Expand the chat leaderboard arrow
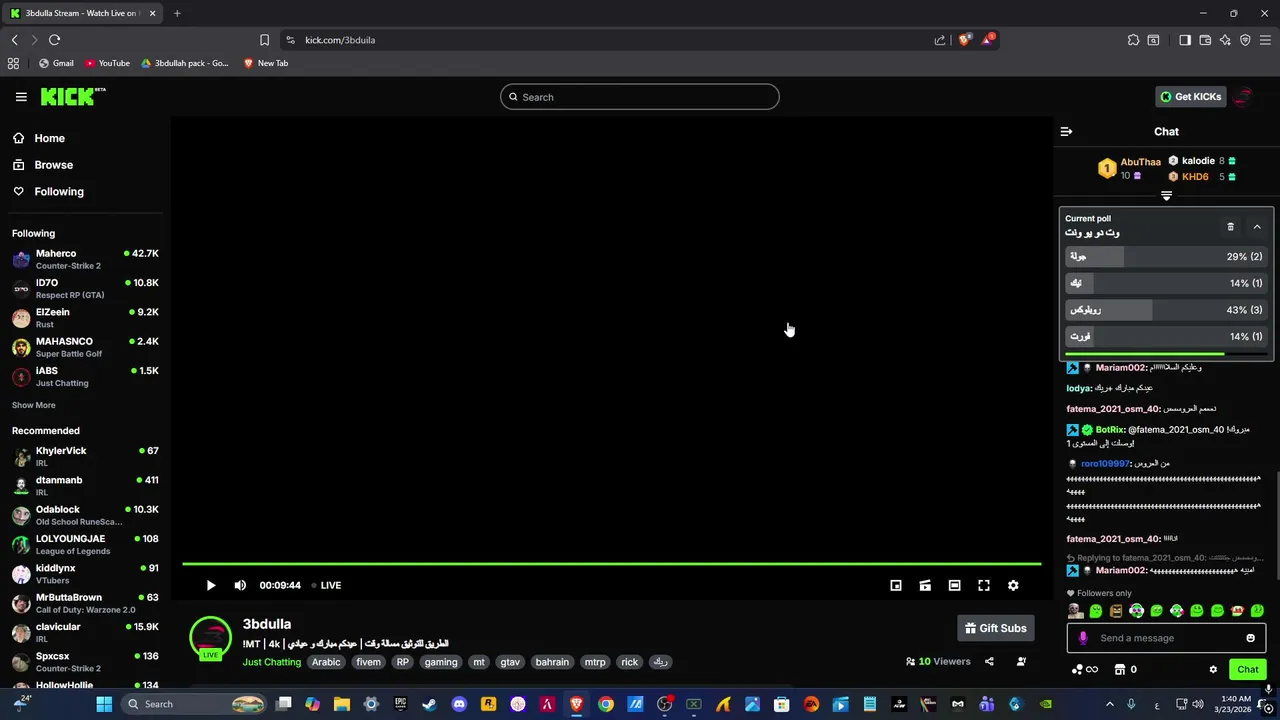The width and height of the screenshot is (1280, 720). (x=1166, y=196)
